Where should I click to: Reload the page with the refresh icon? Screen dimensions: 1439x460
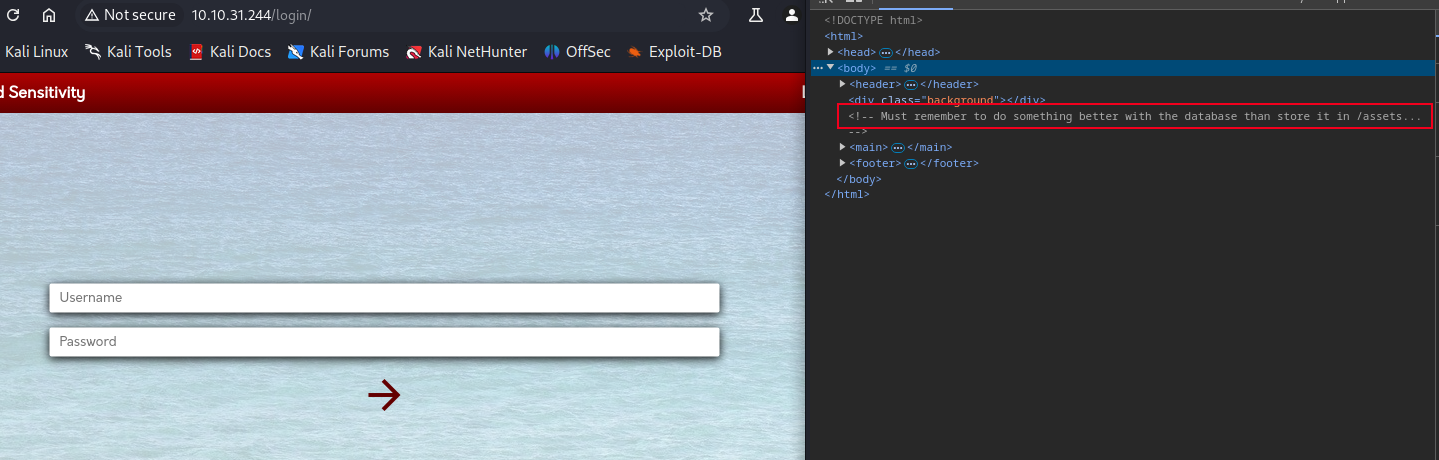click(13, 15)
